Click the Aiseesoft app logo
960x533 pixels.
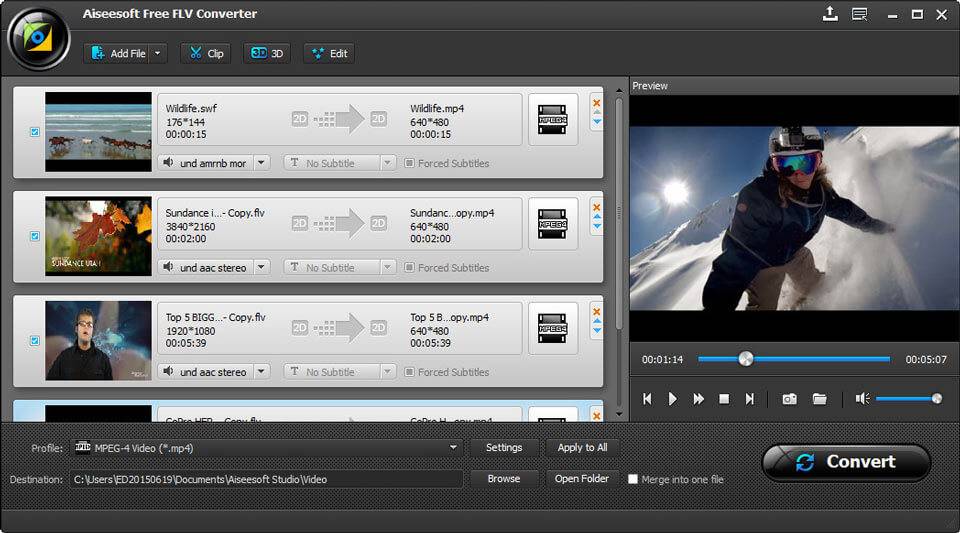click(x=38, y=39)
